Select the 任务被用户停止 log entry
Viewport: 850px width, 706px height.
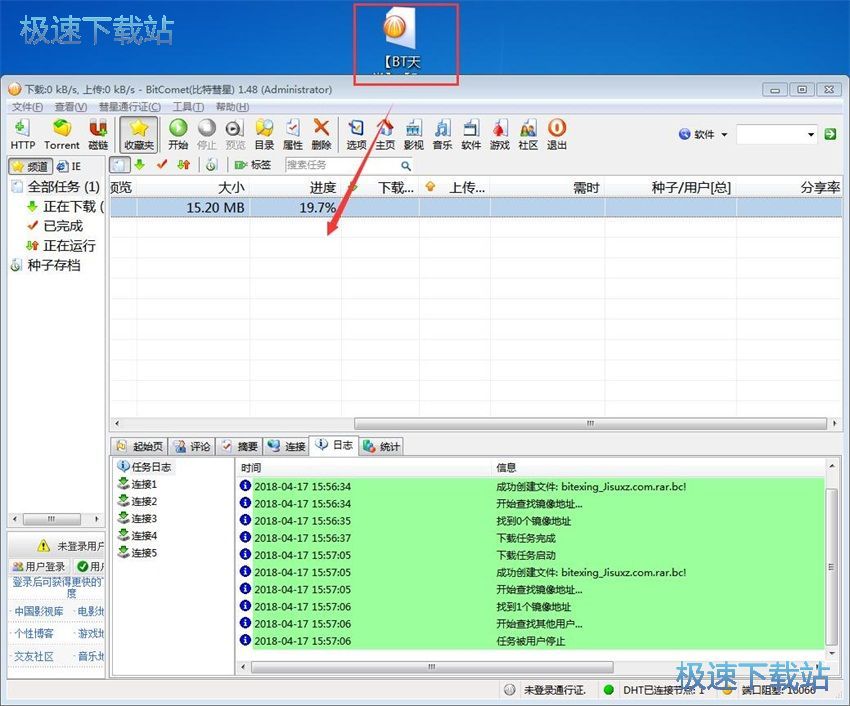click(531, 641)
